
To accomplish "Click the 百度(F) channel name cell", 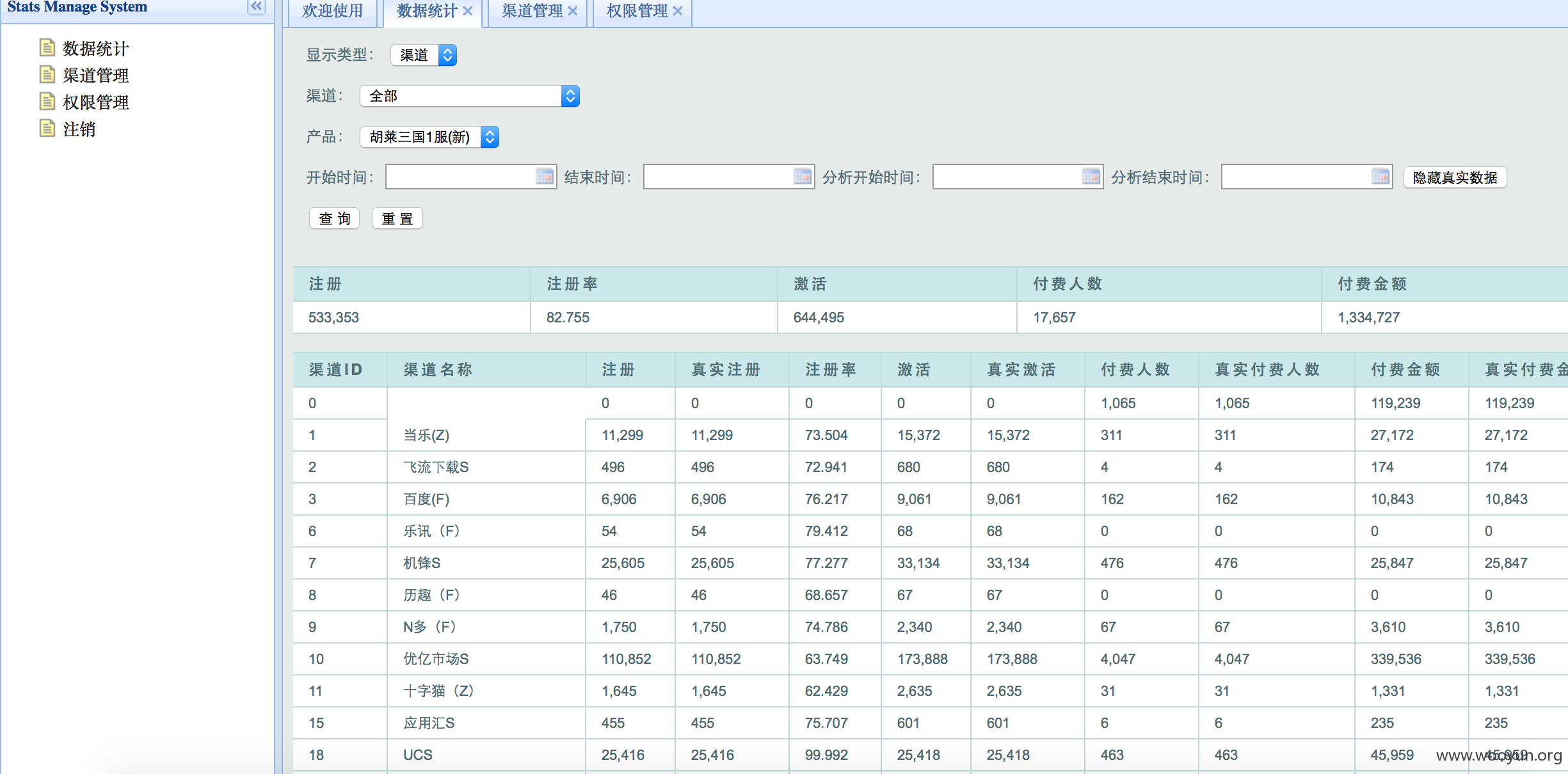I will pyautogui.click(x=486, y=499).
